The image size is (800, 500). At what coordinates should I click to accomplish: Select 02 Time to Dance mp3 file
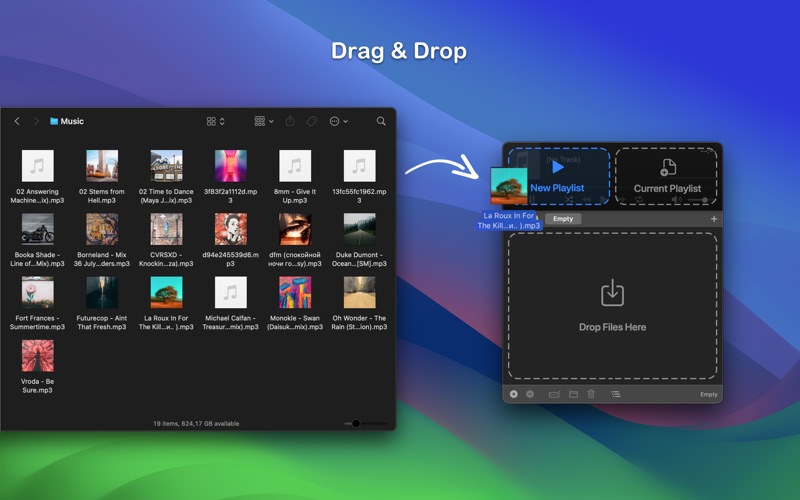(166, 177)
